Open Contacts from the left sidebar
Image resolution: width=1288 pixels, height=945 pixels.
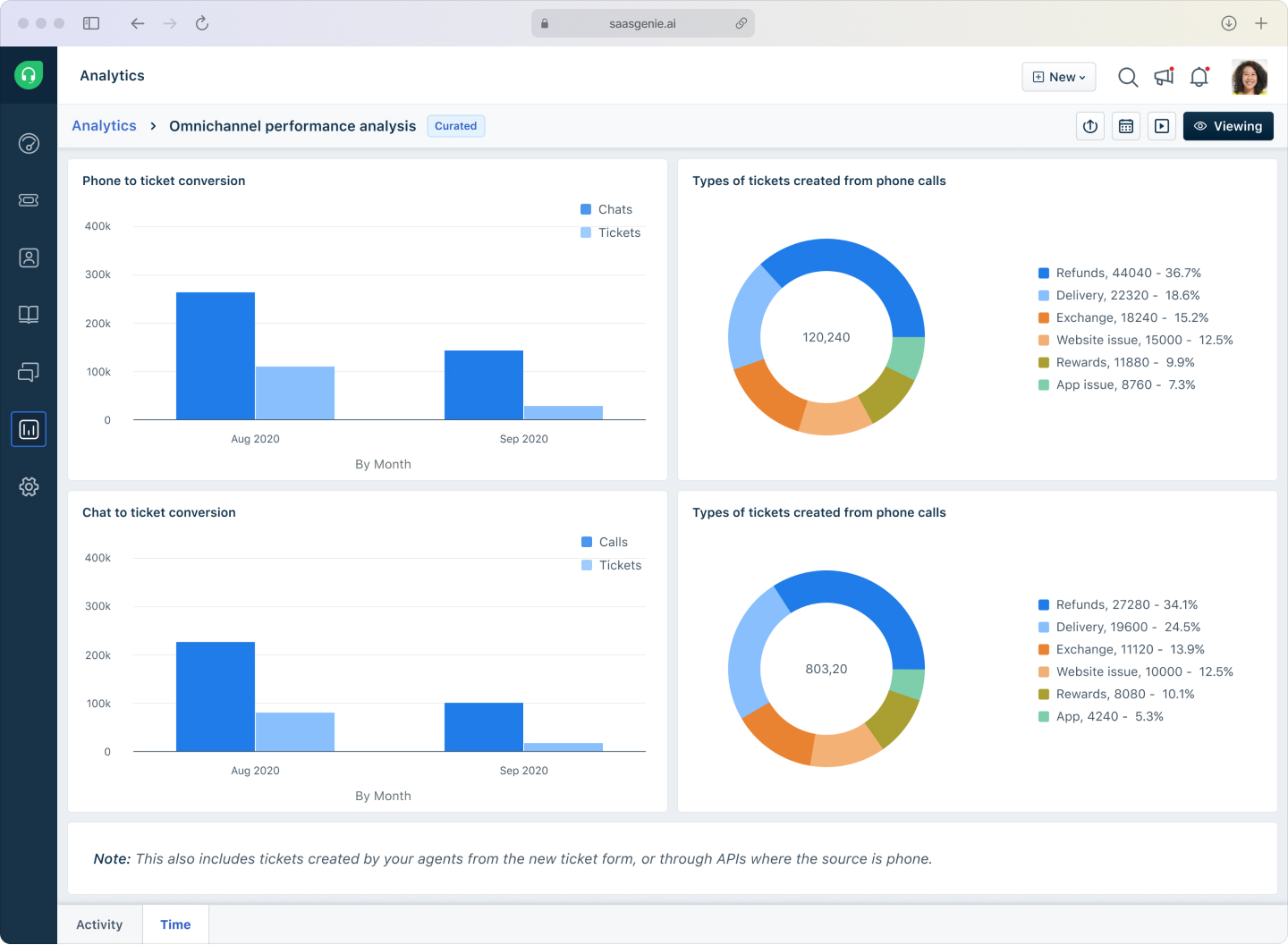click(x=29, y=257)
